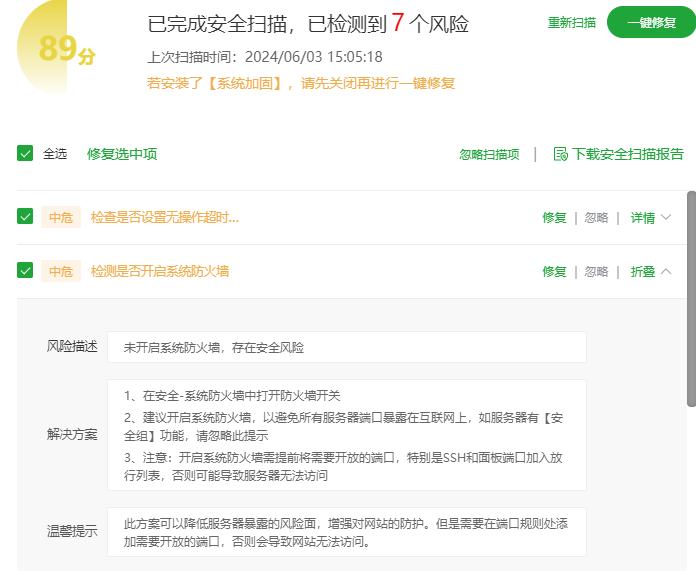Viewport: 696px width, 573px height.
Task: Click the orange 若安装了【系统加固】 warning text
Action: pos(301,83)
